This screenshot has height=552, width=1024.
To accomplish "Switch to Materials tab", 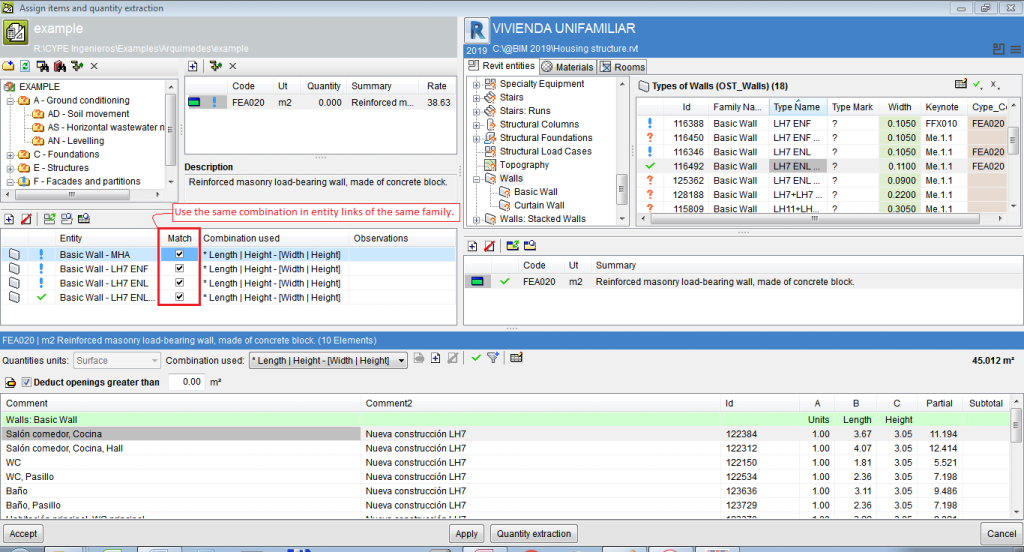I will coord(567,67).
